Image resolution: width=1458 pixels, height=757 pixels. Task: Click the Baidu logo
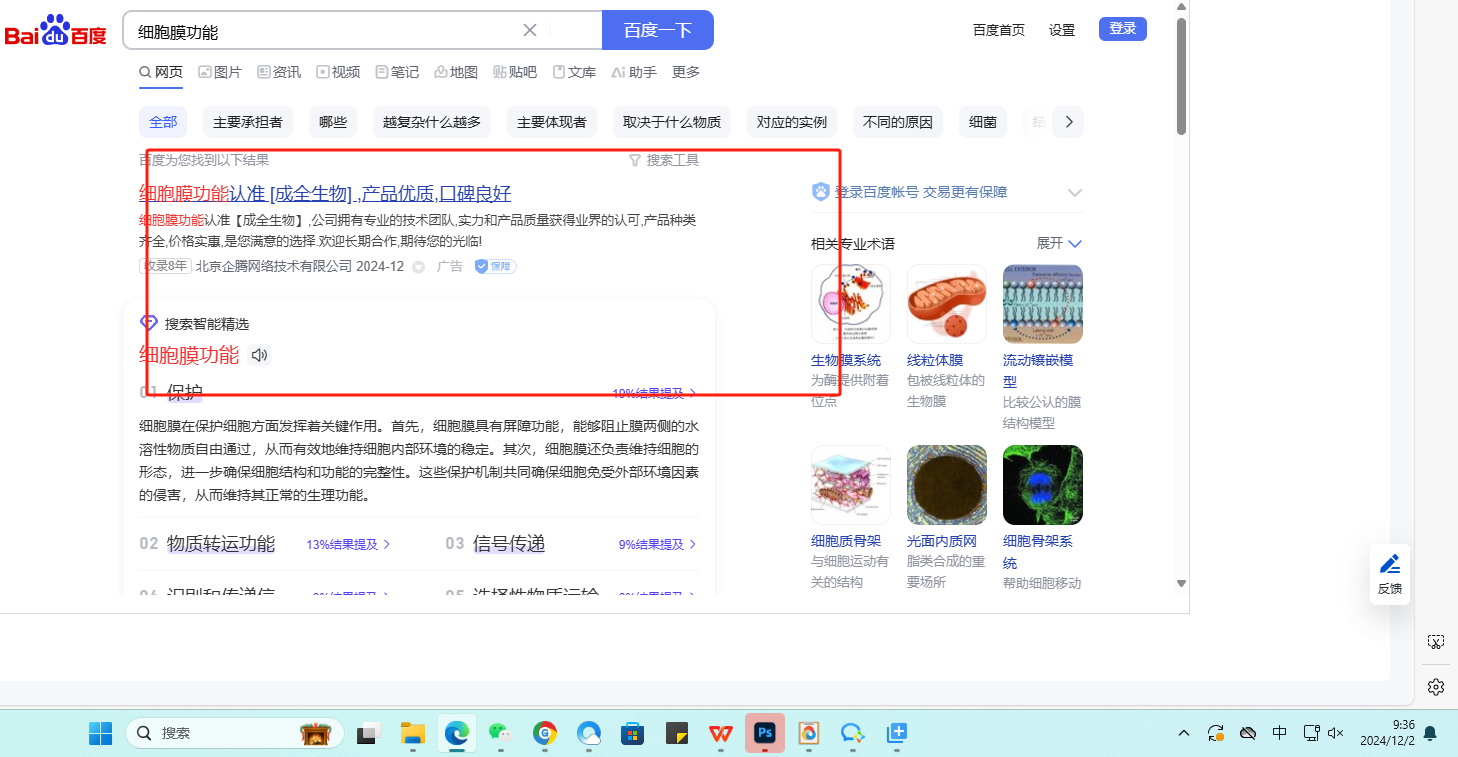(x=55, y=31)
